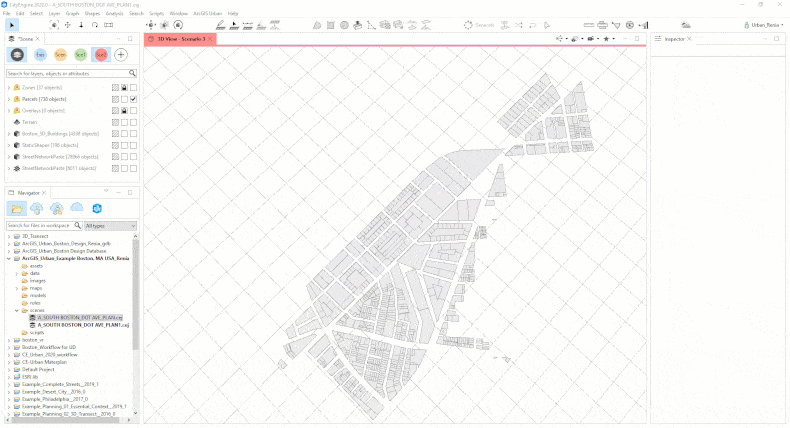Uncheck the Parcels layer selected checkbox

click(134, 99)
